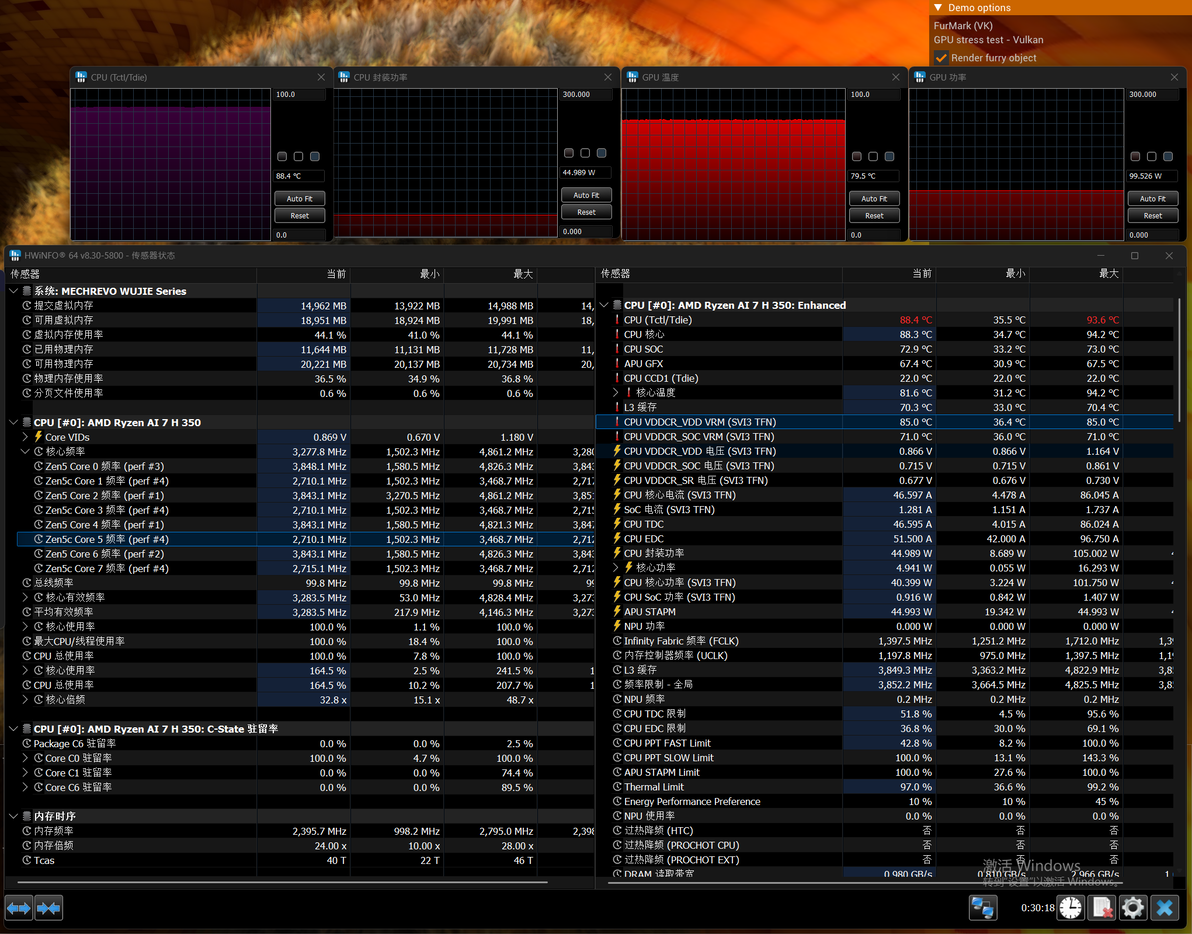This screenshot has width=1192, height=934.
Task: Select the CPU PPT FAST Limit row
Action: (x=885, y=743)
